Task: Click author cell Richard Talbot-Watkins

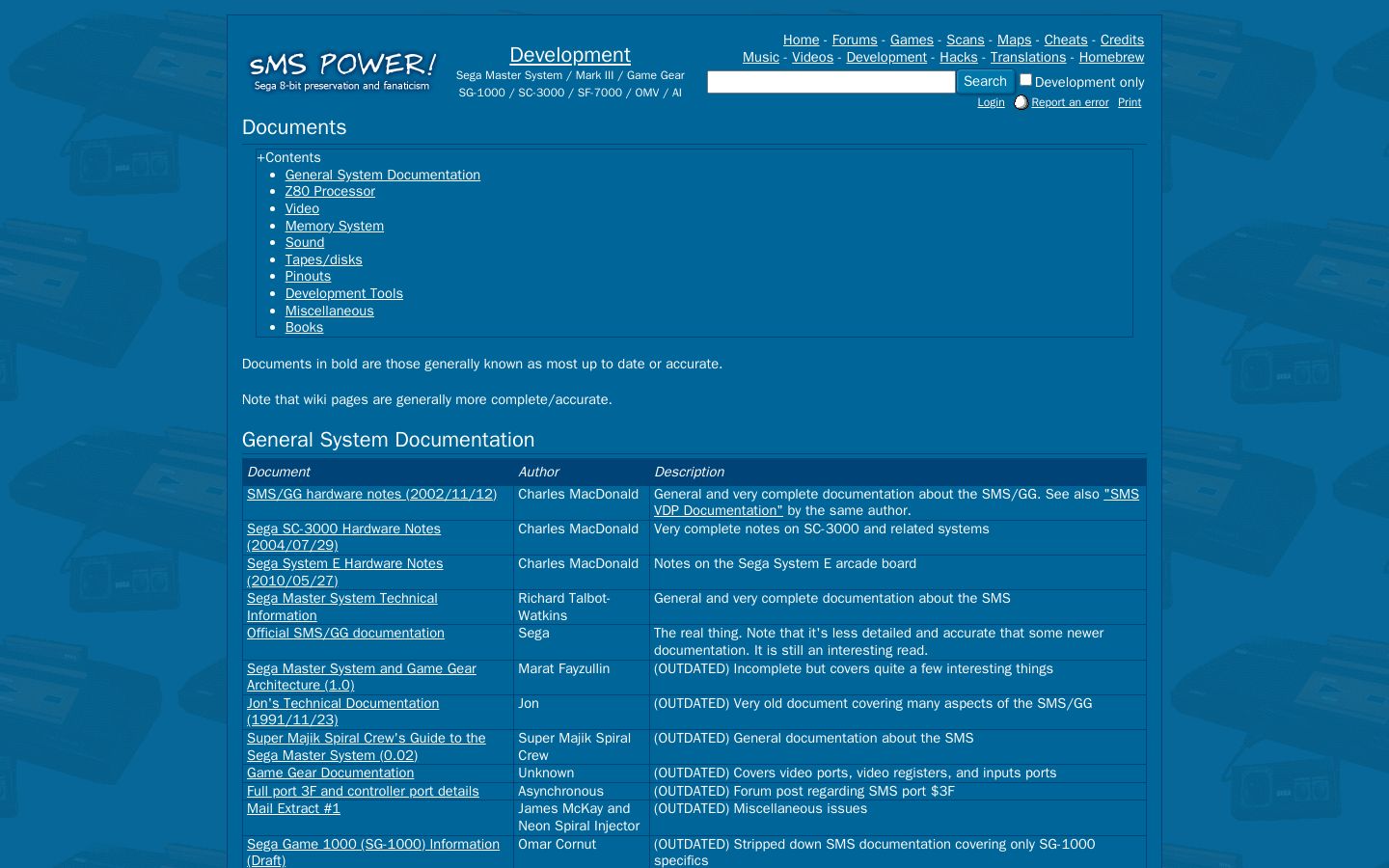Action: click(564, 607)
